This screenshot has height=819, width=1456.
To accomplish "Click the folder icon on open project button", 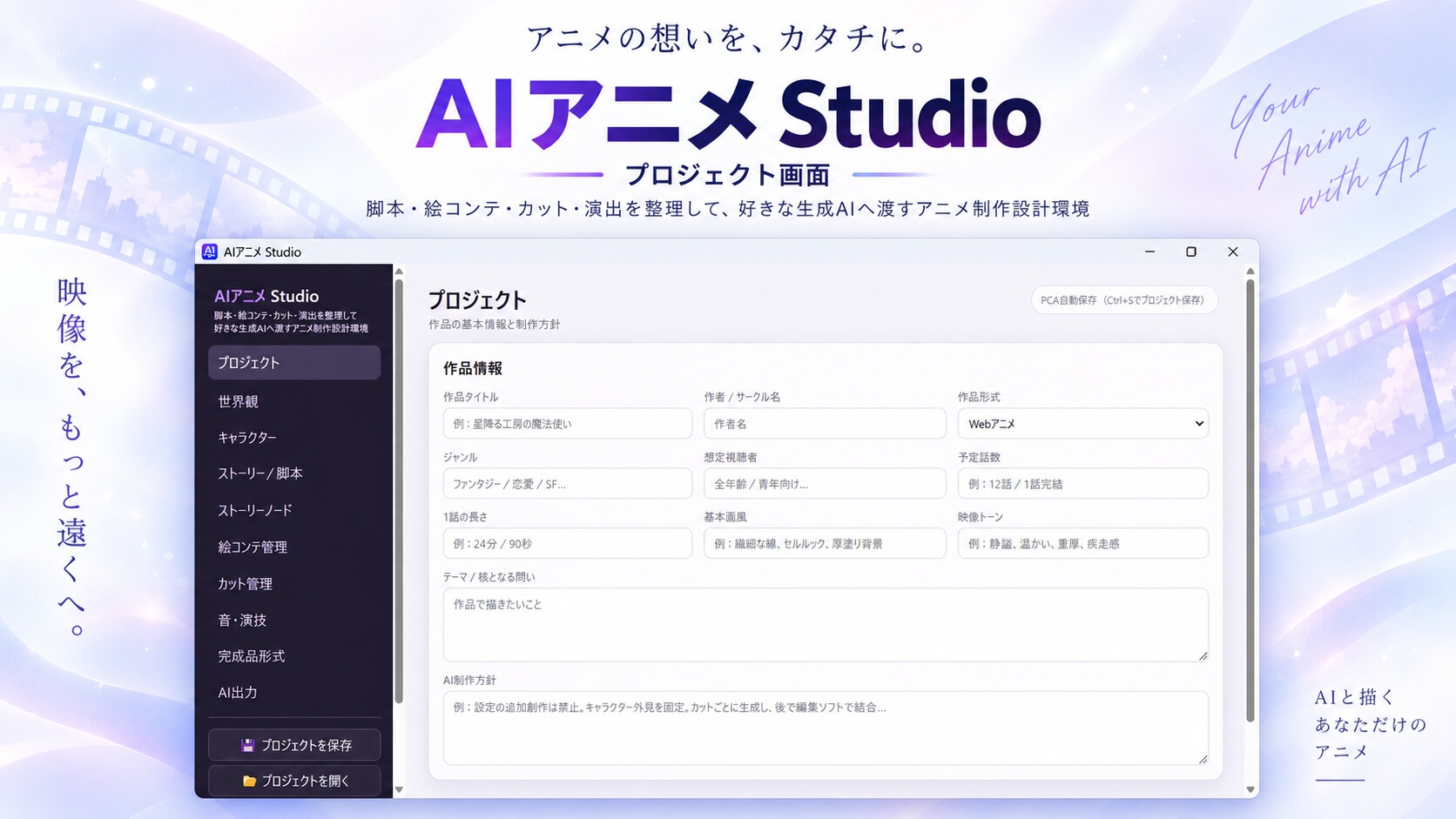I will [x=249, y=781].
